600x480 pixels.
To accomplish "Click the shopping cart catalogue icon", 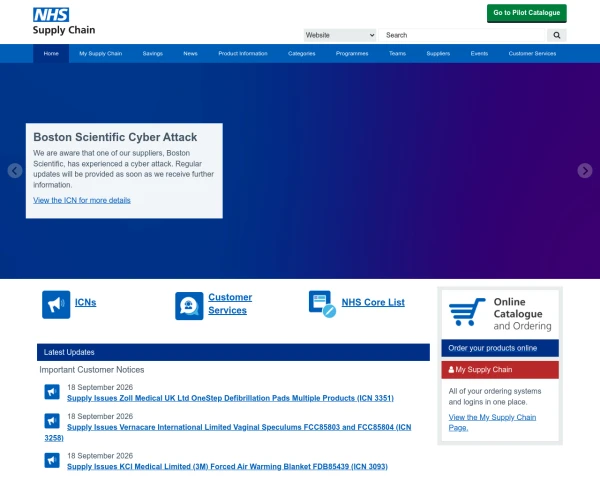I will 467,312.
